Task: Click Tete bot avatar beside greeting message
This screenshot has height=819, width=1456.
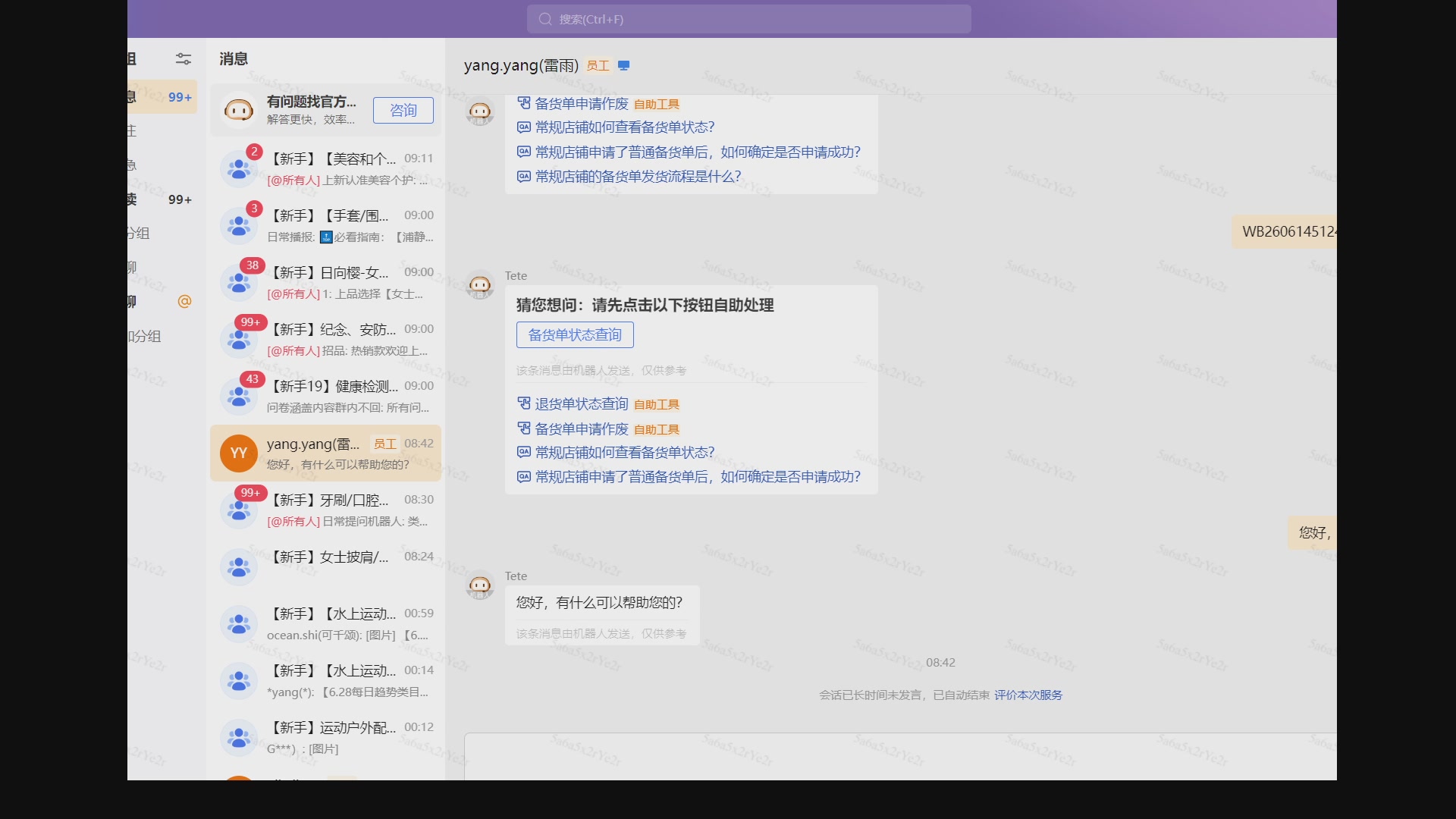Action: click(x=480, y=585)
